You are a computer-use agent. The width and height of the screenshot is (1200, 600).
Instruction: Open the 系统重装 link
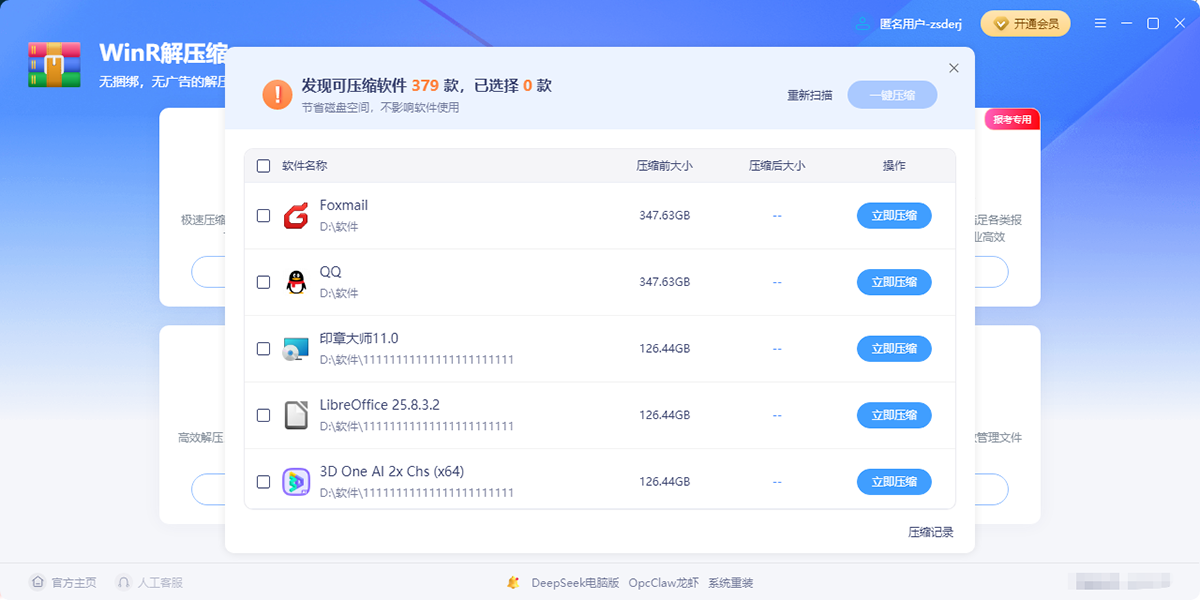tap(731, 582)
